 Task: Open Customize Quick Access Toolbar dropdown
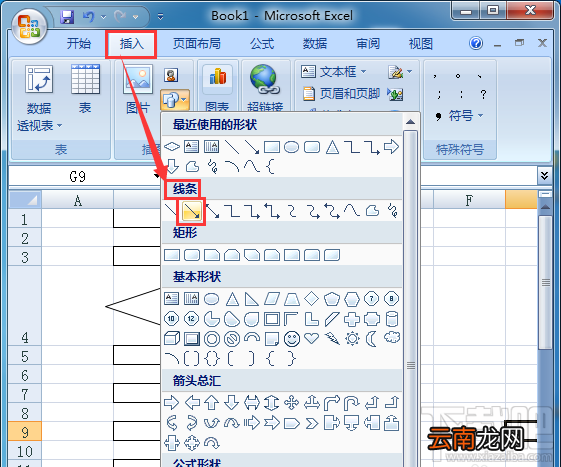pyautogui.click(x=160, y=16)
